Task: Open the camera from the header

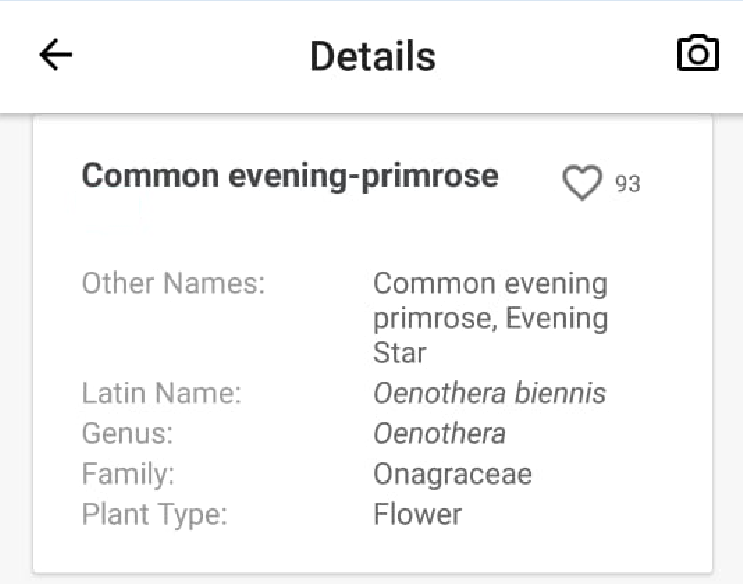Action: point(697,54)
